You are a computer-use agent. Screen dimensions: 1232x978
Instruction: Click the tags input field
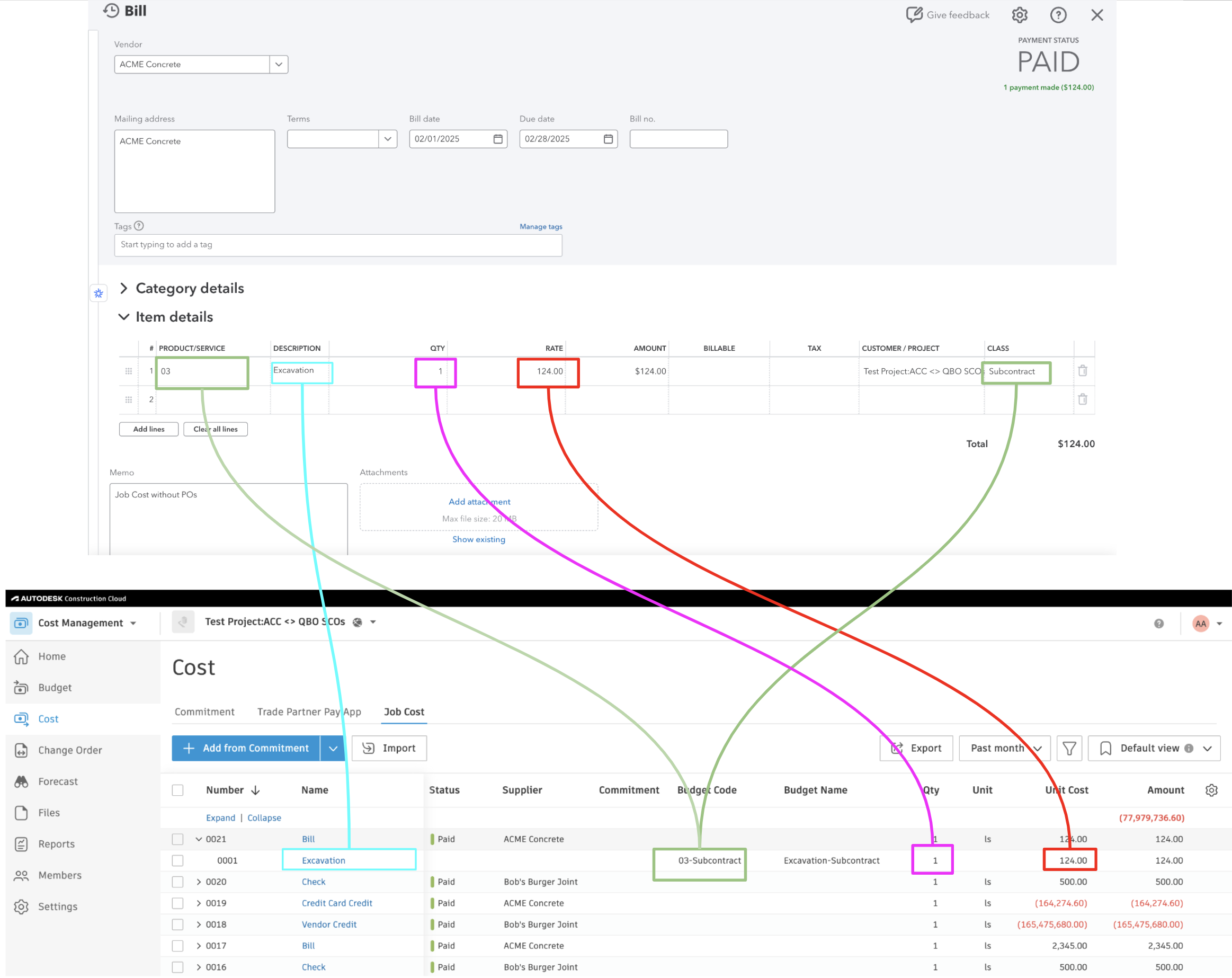pyautogui.click(x=338, y=245)
